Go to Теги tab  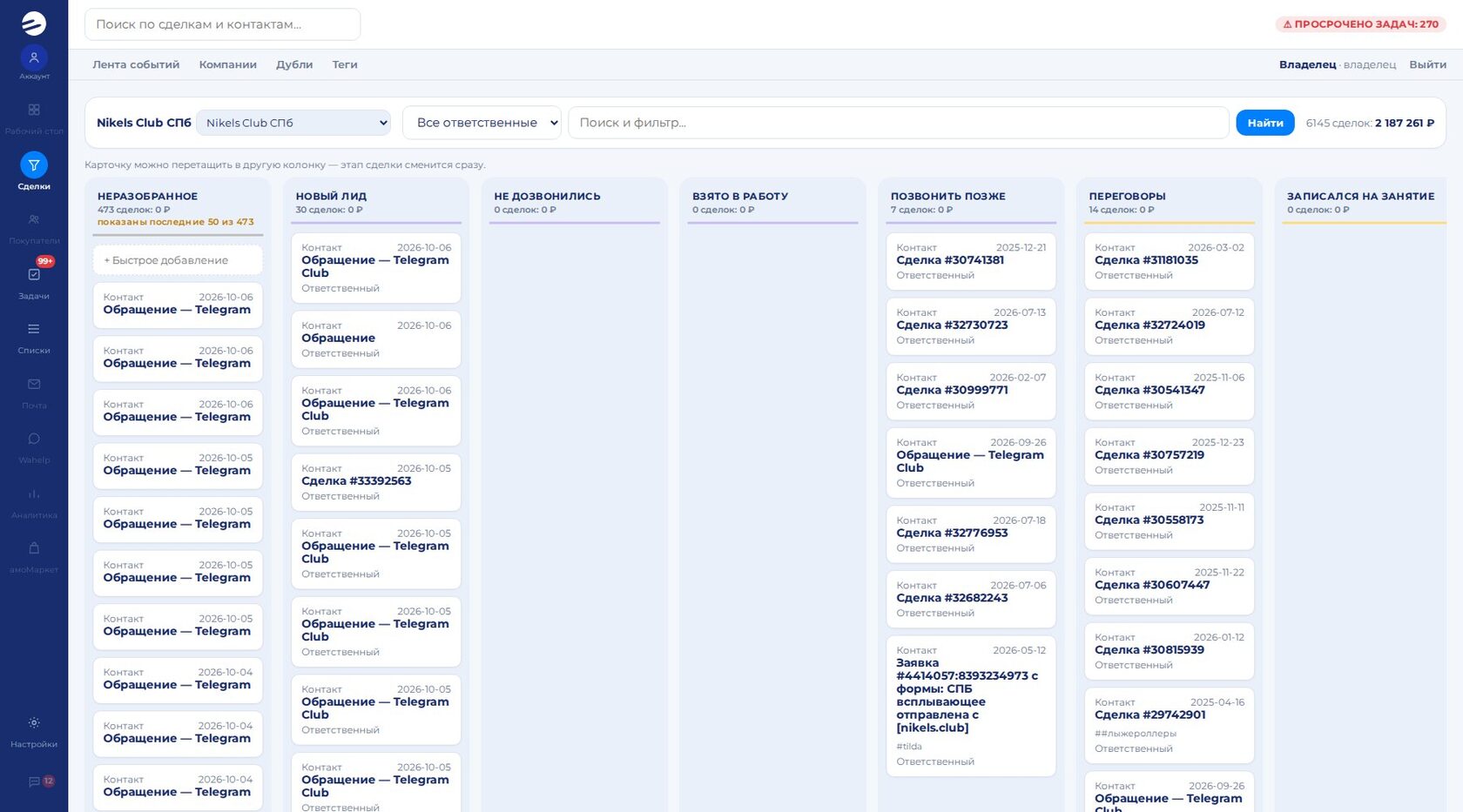tap(345, 64)
